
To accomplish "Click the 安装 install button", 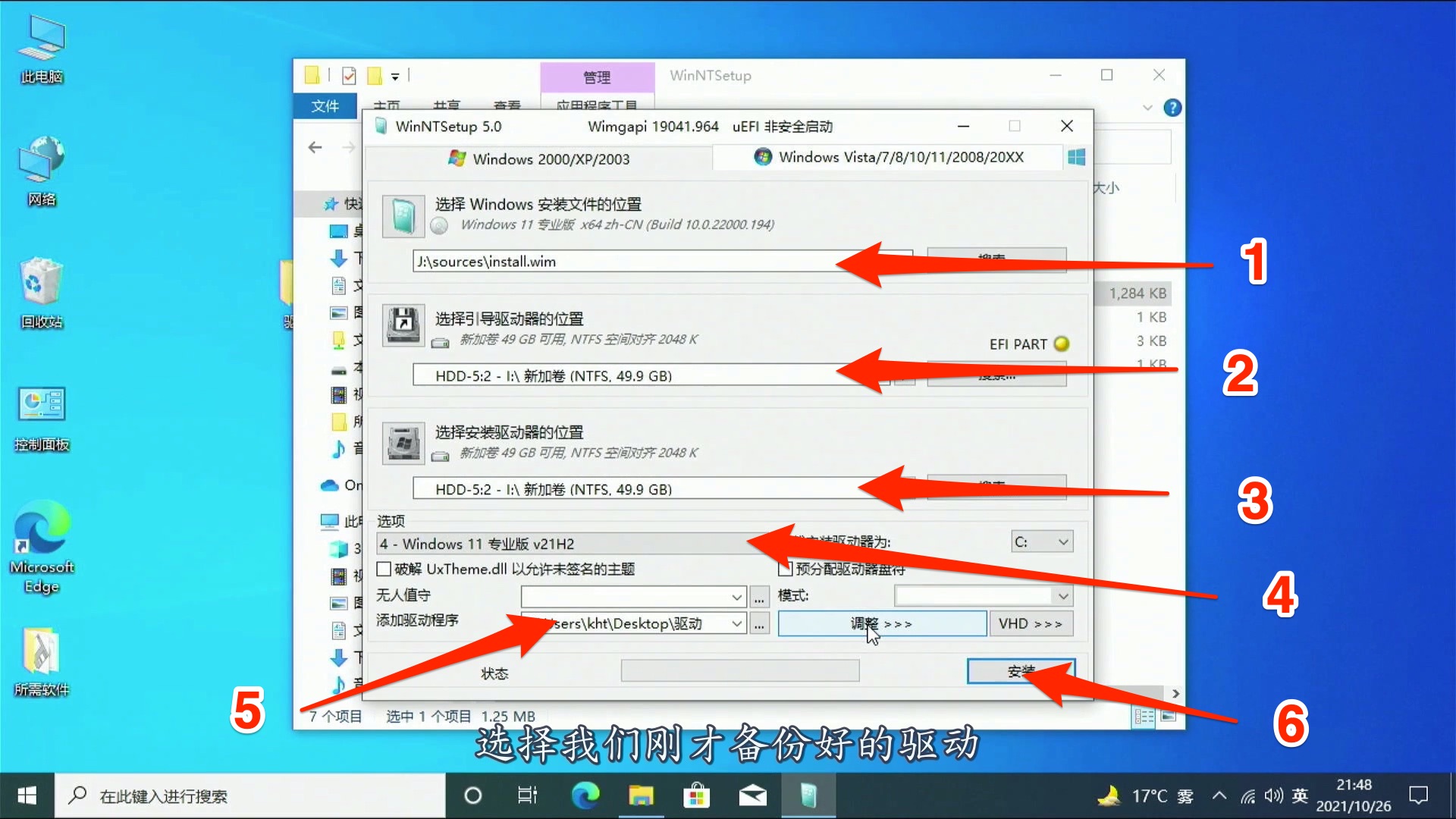I will click(1020, 671).
